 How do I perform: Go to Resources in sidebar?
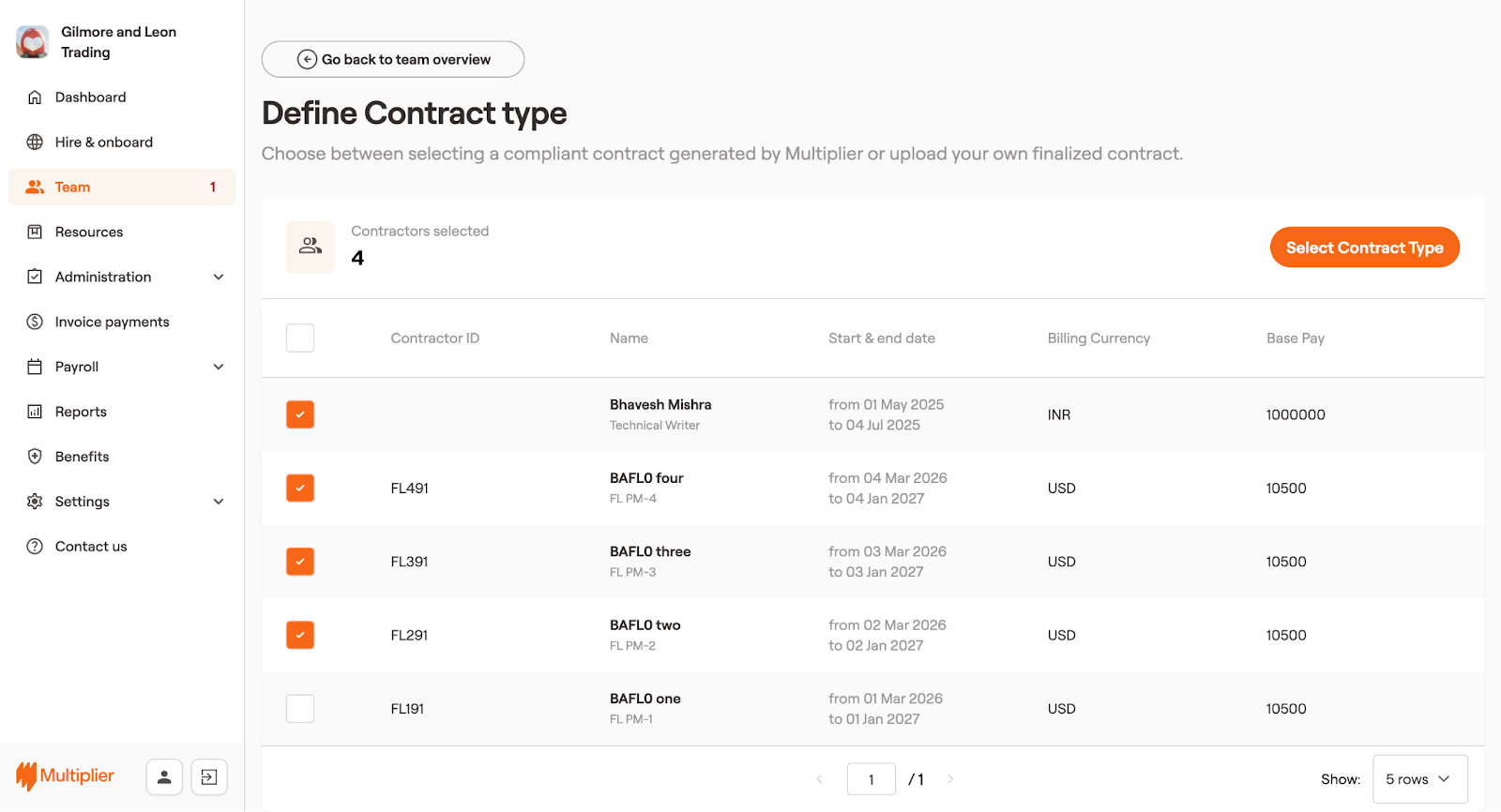click(88, 232)
